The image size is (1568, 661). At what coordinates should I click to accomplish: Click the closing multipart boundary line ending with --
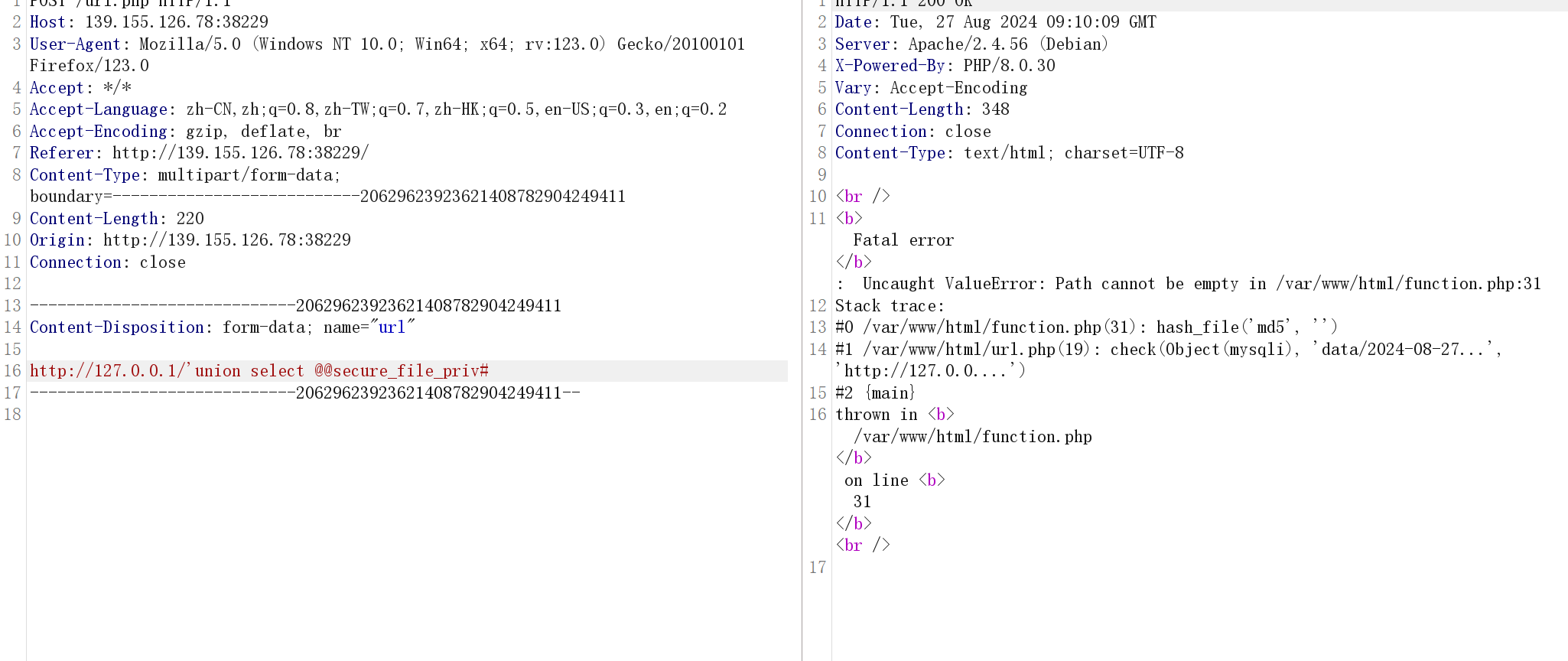click(x=304, y=393)
